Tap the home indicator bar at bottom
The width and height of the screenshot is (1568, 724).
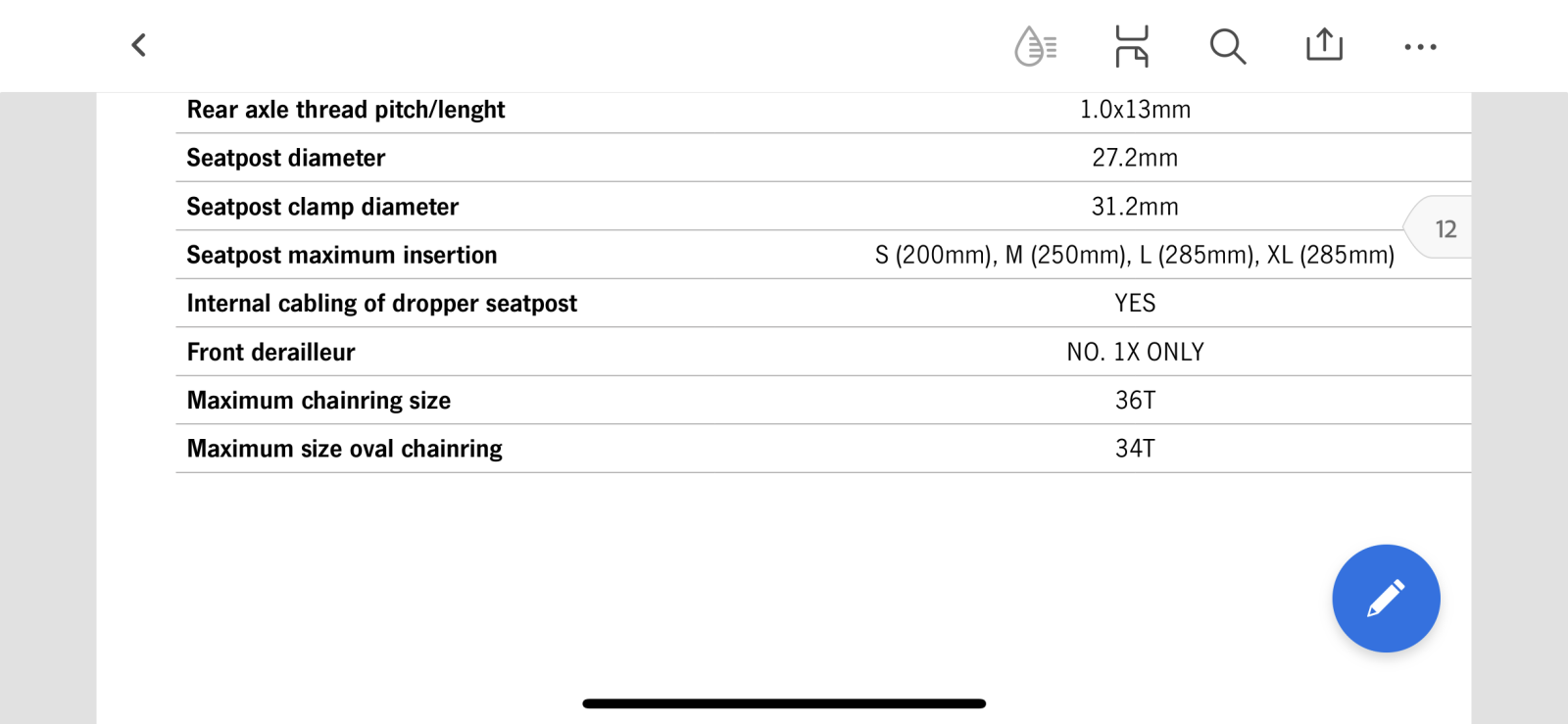click(x=784, y=703)
